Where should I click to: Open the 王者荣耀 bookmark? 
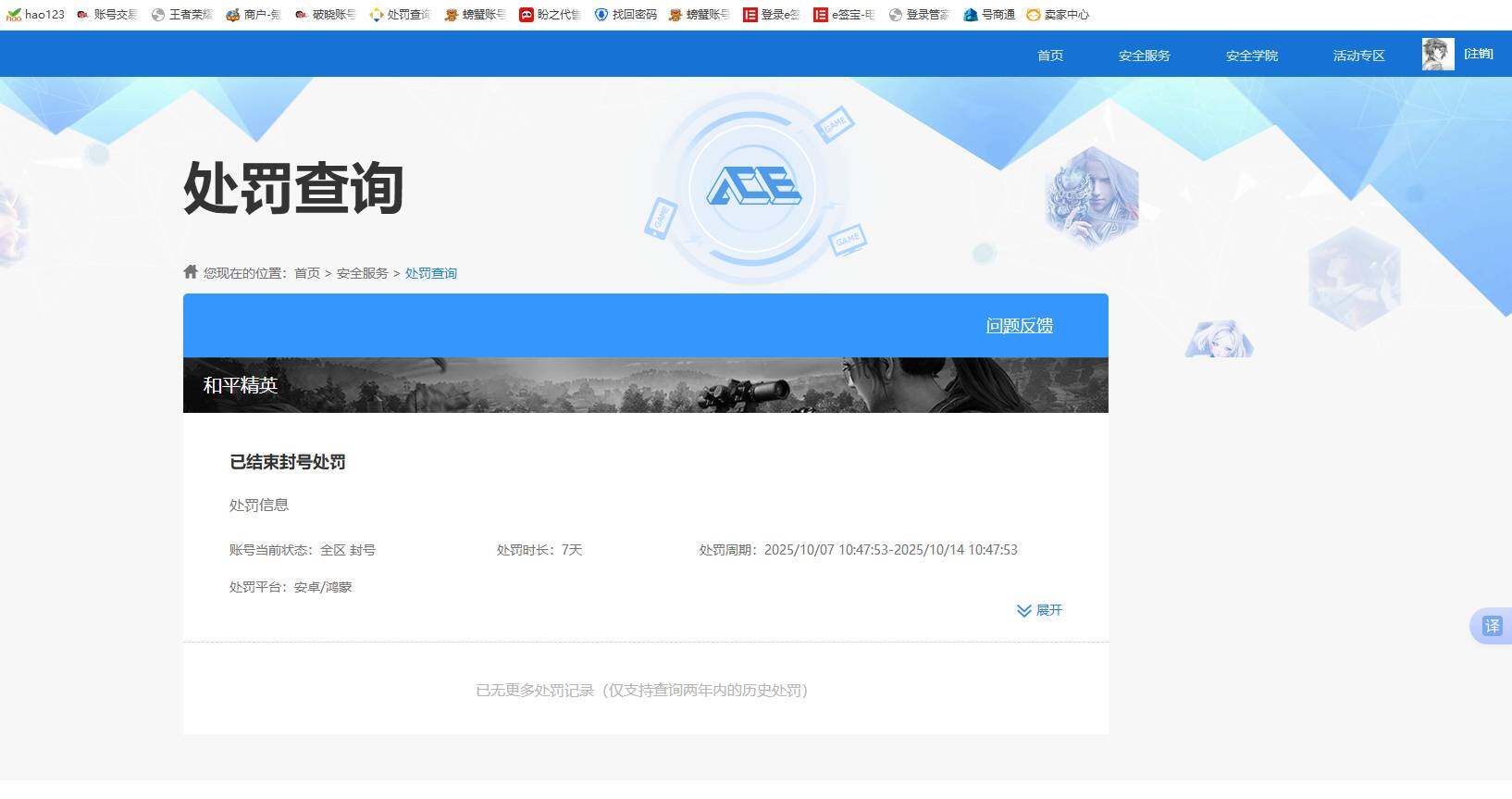181,14
